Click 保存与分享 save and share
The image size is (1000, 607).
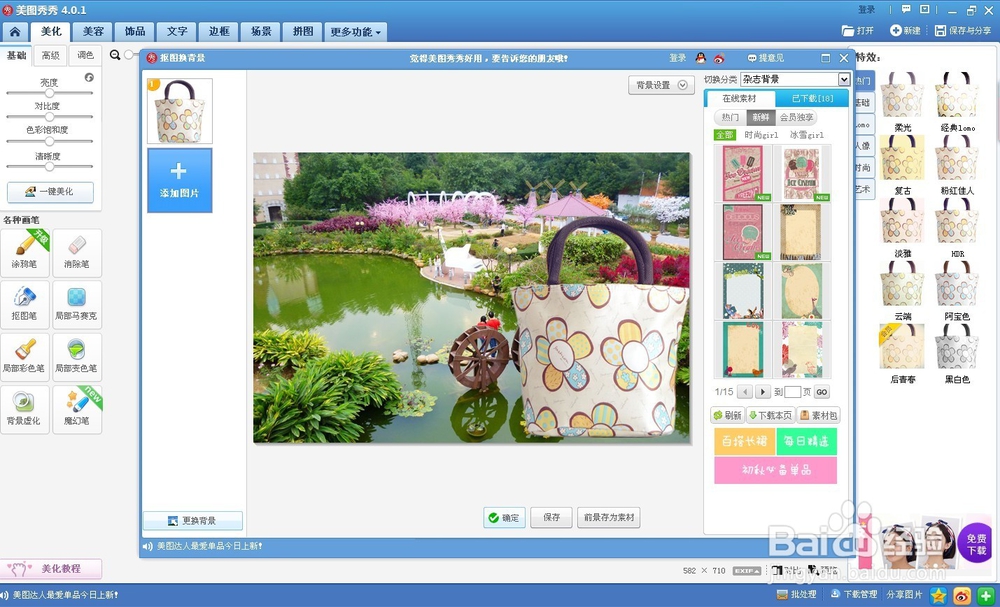962,31
